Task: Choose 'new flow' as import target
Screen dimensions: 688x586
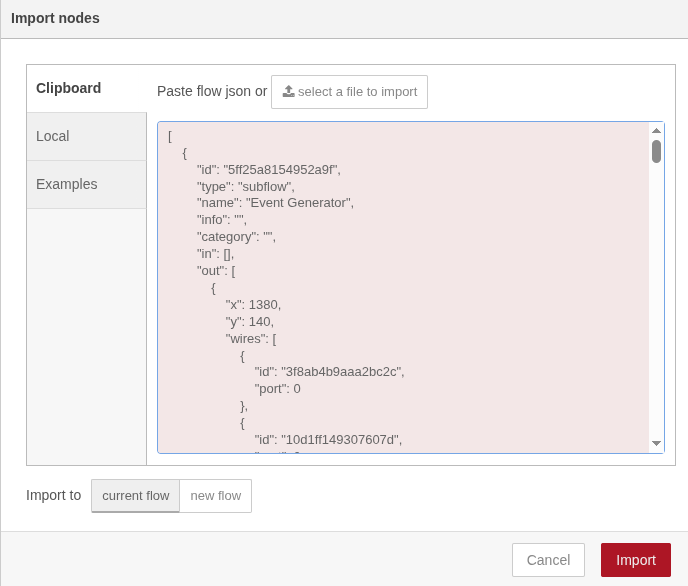Action: tap(215, 495)
